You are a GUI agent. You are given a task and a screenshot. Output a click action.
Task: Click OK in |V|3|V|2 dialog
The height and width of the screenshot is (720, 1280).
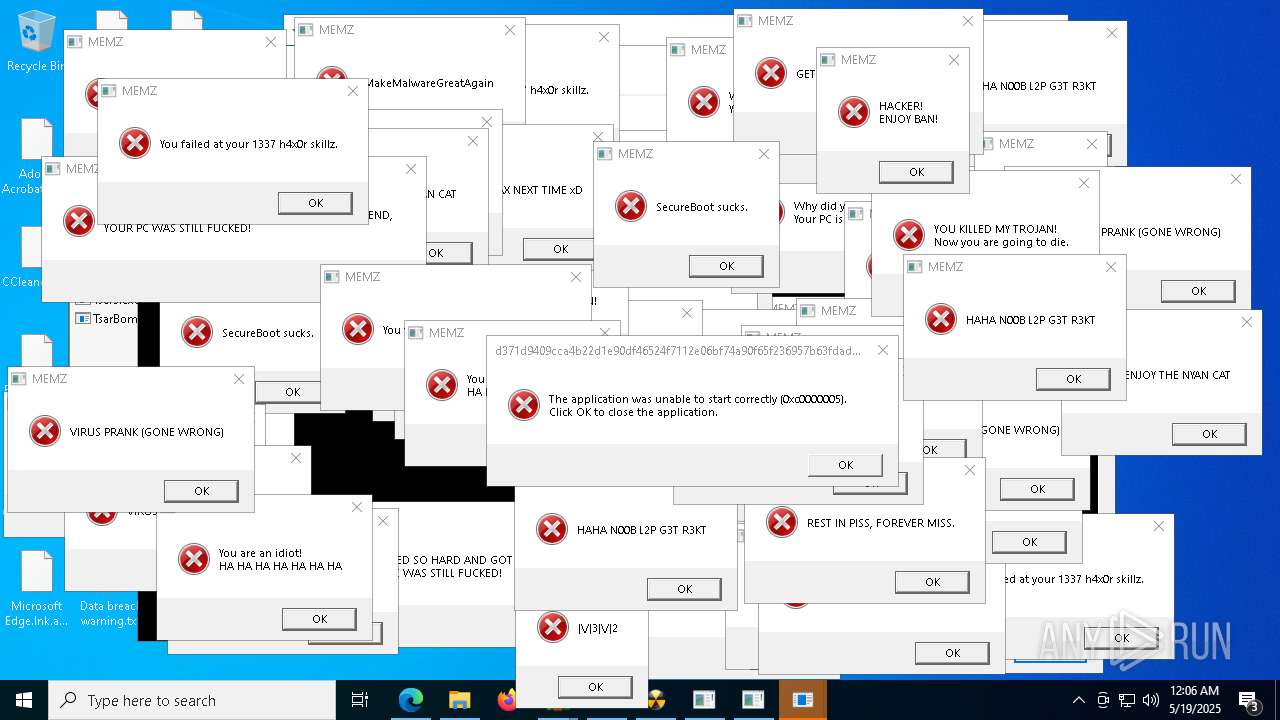(x=595, y=687)
